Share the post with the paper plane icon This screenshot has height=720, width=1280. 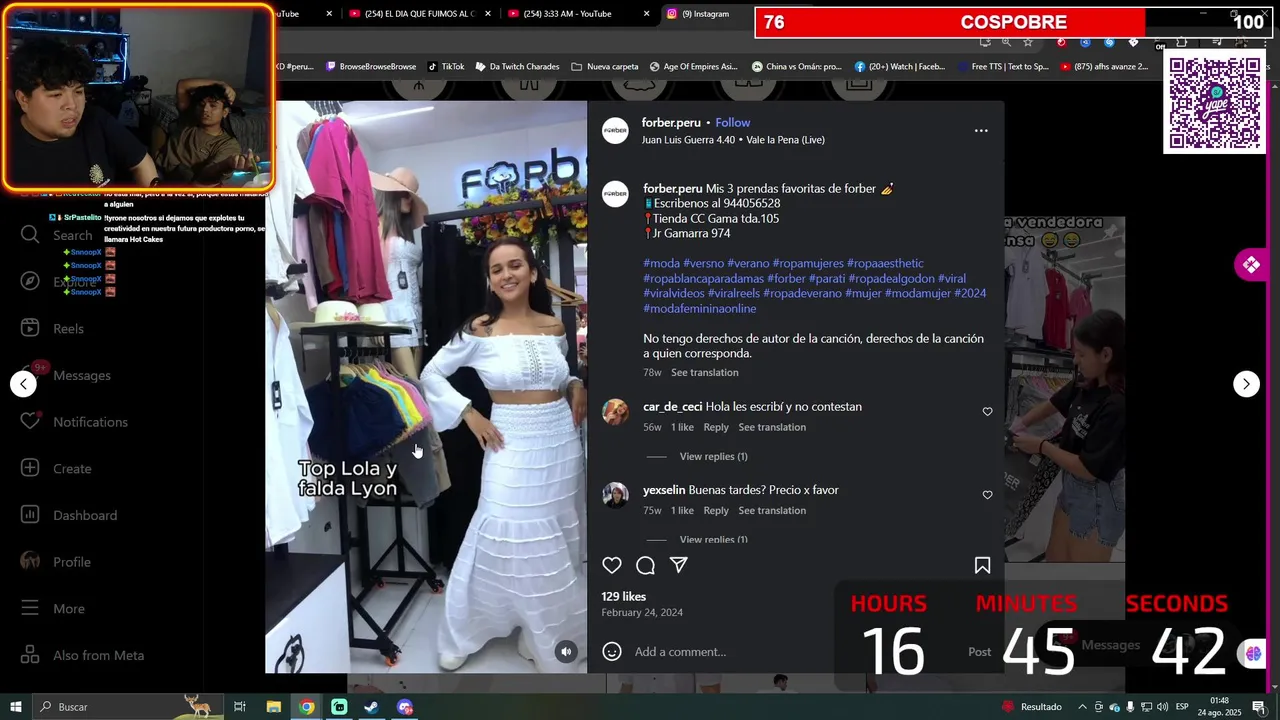pyautogui.click(x=678, y=565)
